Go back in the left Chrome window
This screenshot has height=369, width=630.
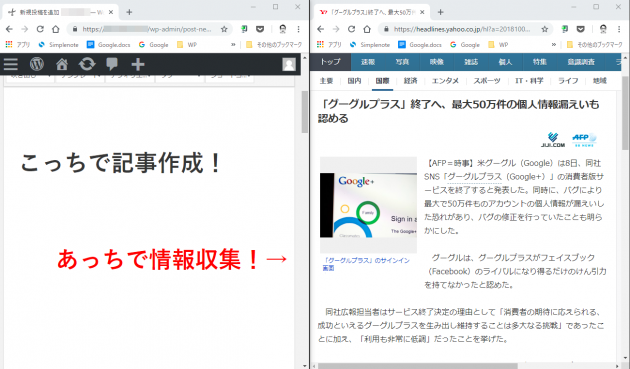click(x=9, y=29)
